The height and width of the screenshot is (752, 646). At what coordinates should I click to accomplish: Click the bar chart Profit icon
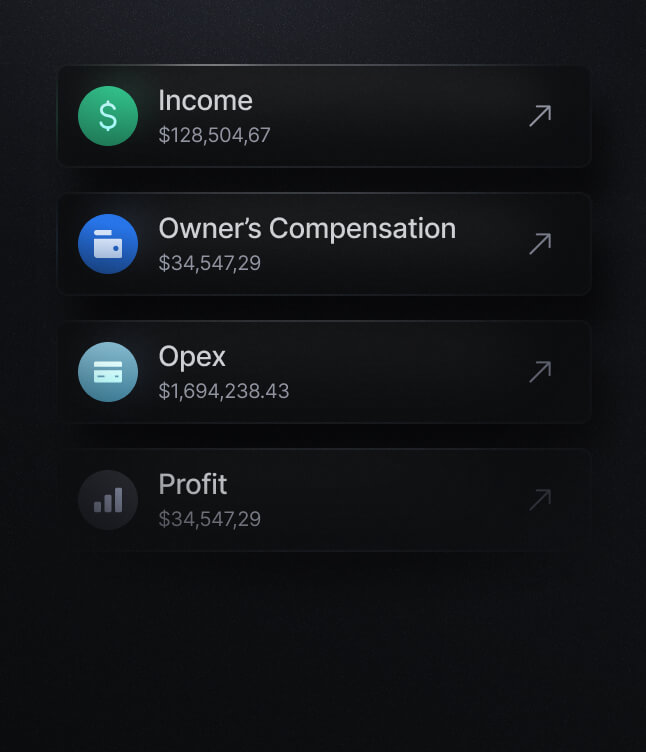108,500
